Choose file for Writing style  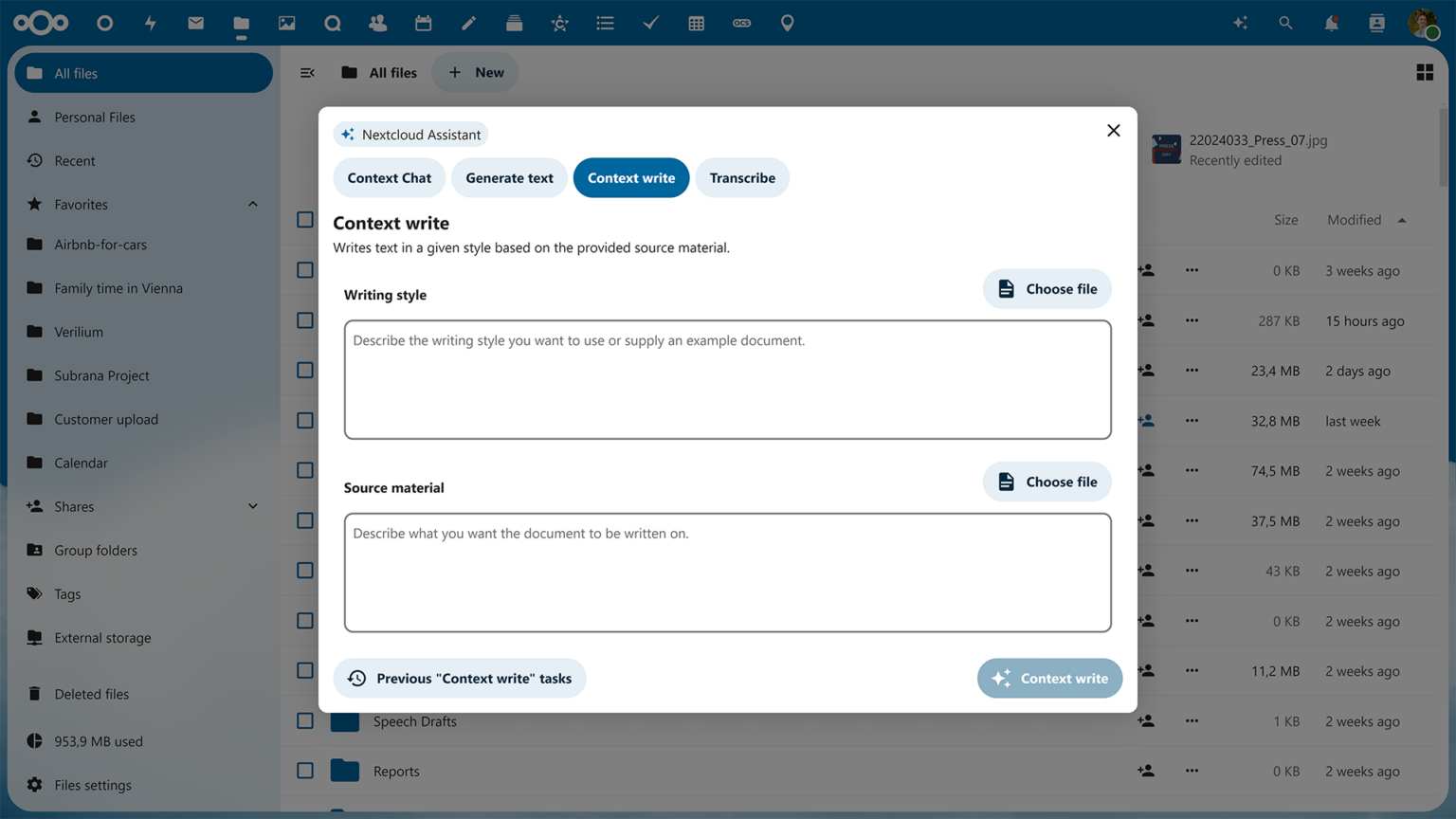(x=1046, y=289)
